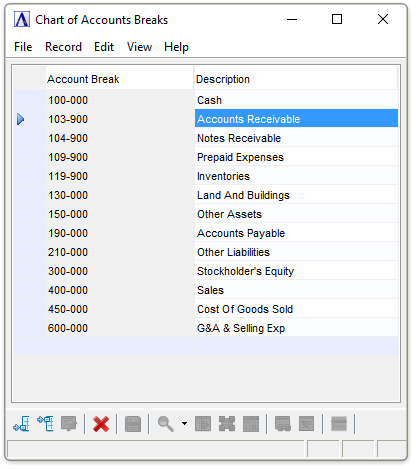Viewport: 416px width, 469px height.
Task: Click the Account Break column header
Action: (119, 79)
